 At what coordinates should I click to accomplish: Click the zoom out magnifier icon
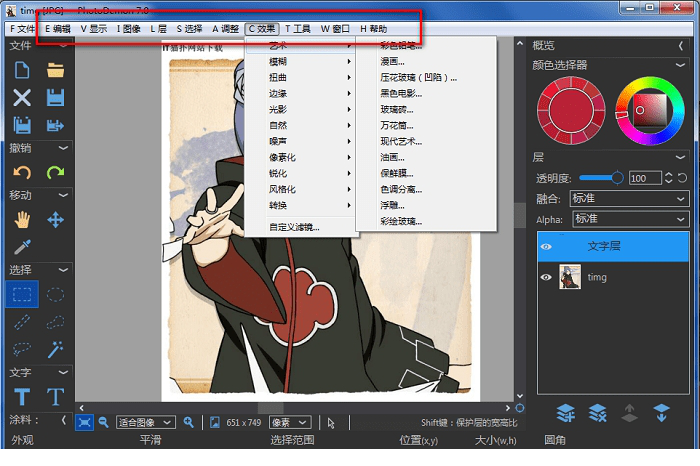104,422
